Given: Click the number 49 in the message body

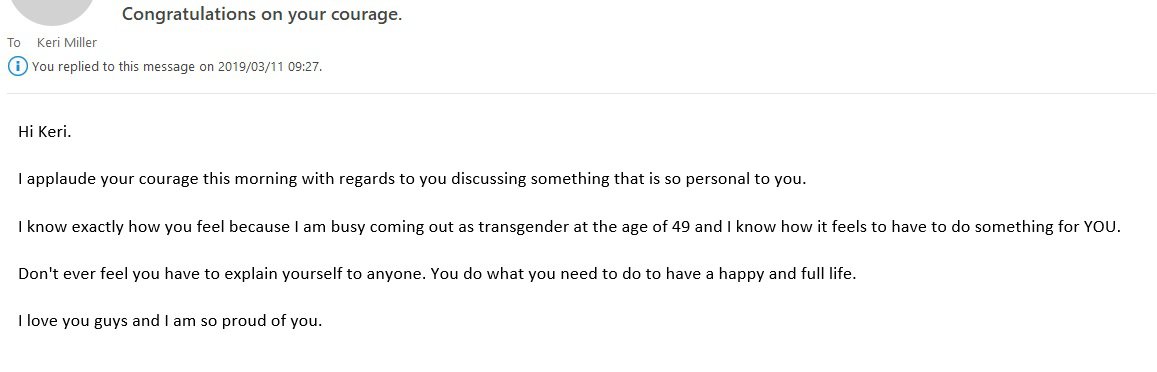Looking at the screenshot, I should point(681,227).
